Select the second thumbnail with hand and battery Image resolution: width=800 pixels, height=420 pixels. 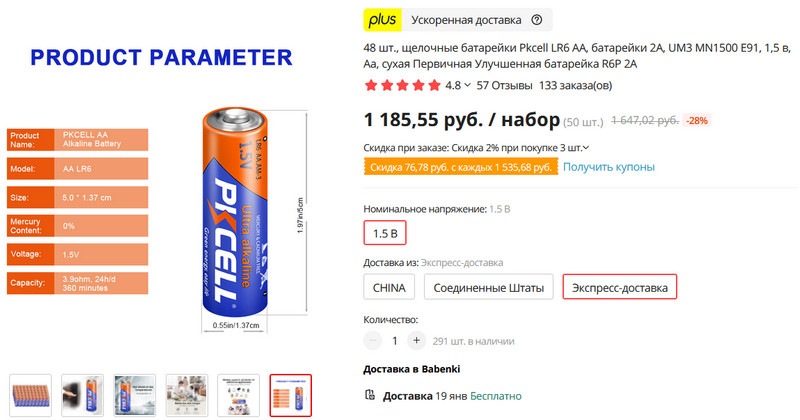83,396
